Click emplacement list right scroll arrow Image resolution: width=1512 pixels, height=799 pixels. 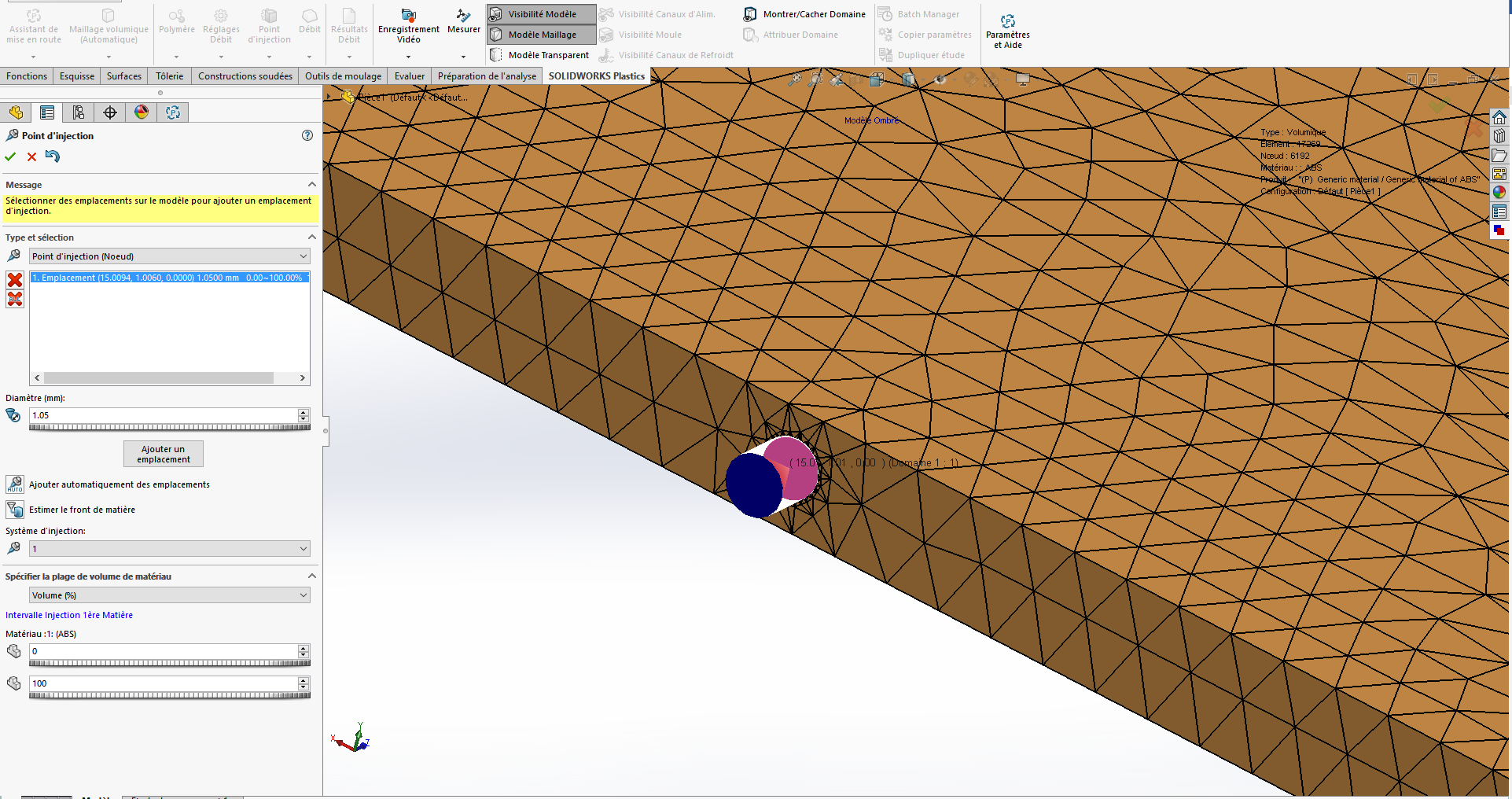point(303,378)
